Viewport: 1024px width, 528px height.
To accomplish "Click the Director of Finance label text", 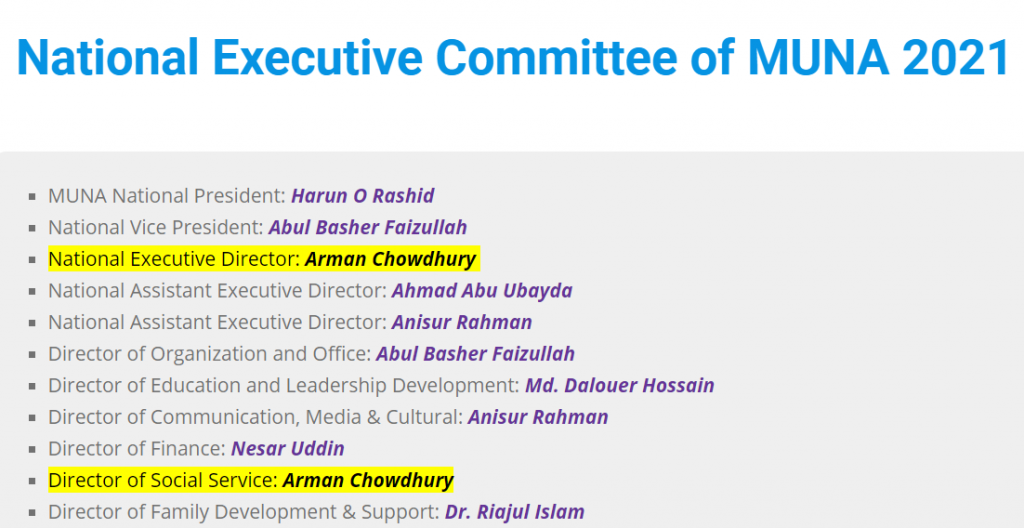I will [137, 449].
